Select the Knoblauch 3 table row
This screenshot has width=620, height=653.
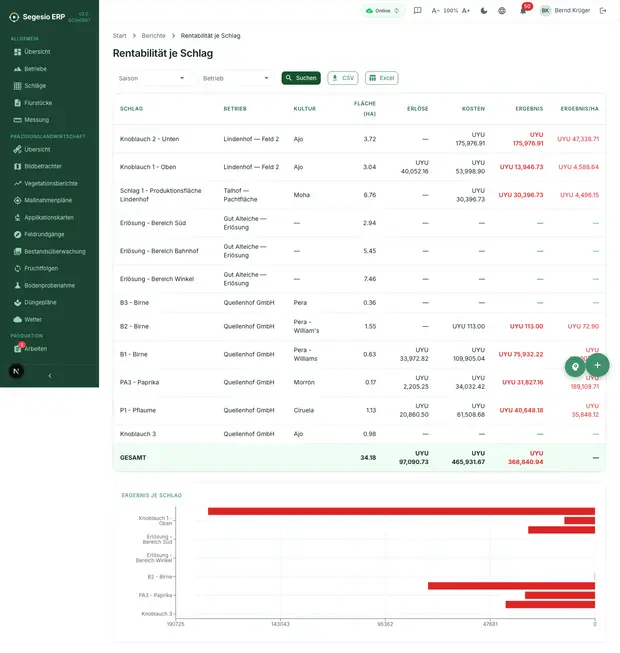(359, 434)
